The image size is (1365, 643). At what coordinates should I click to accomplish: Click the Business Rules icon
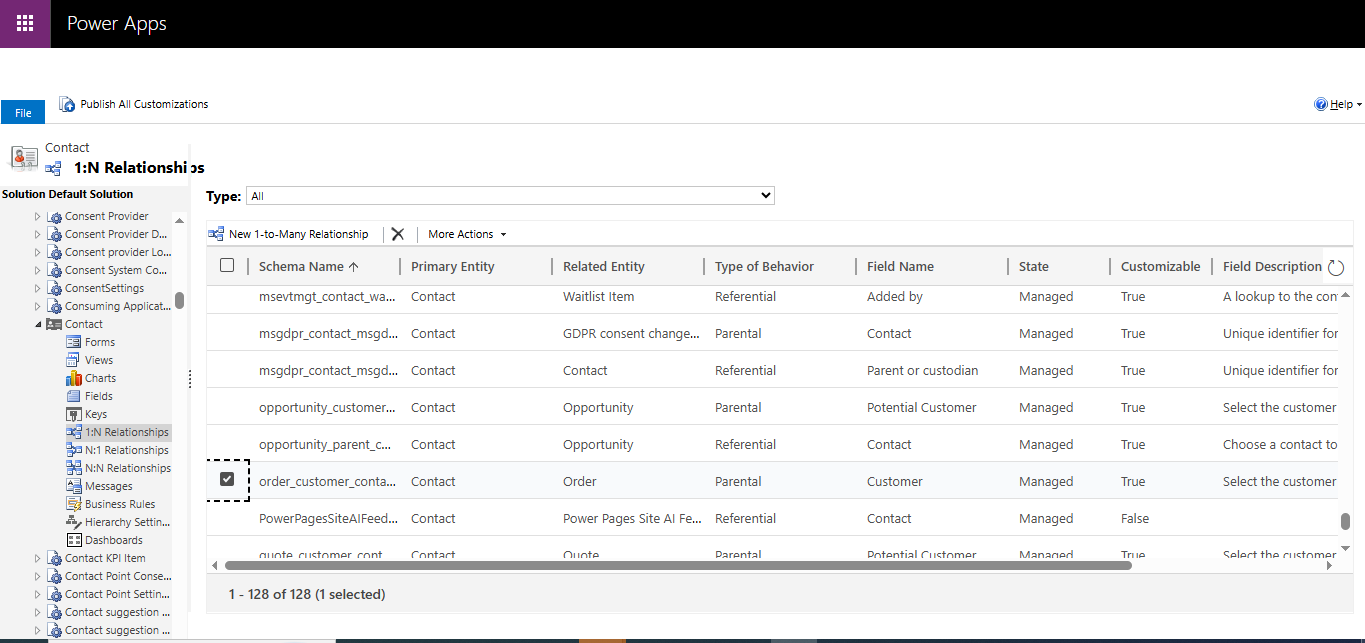pyautogui.click(x=74, y=504)
